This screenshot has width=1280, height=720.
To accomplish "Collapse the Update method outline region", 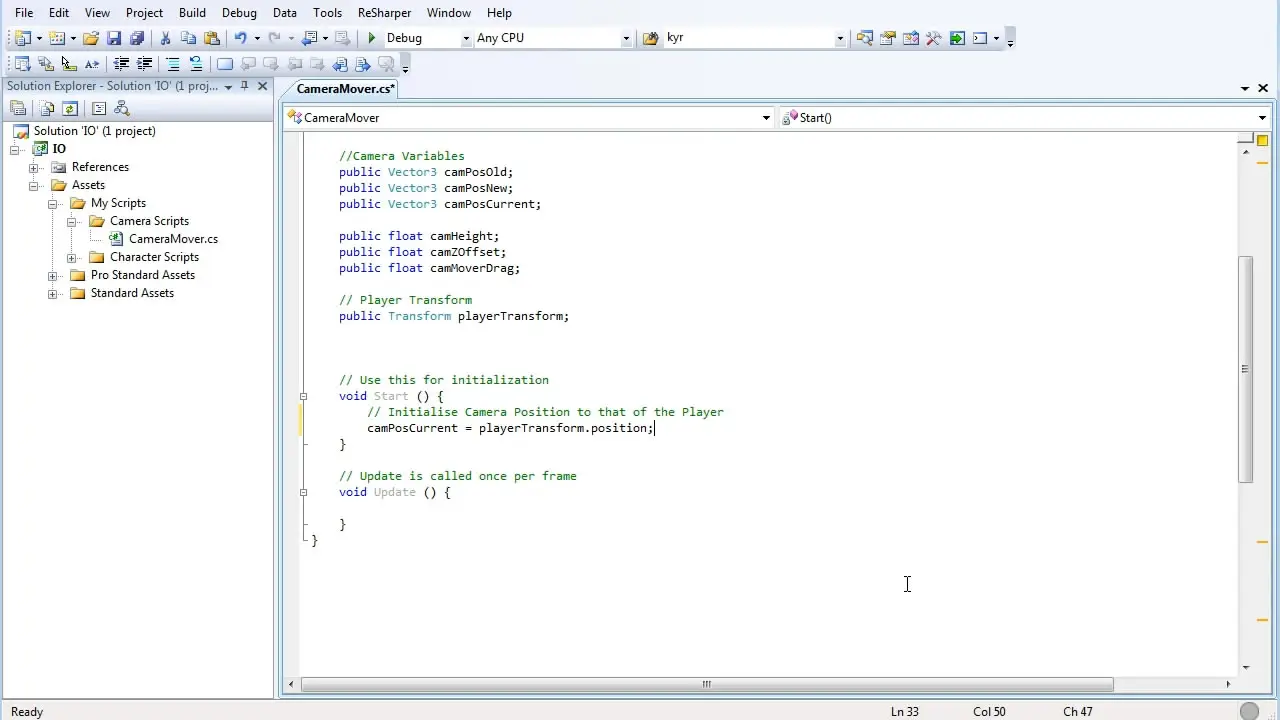I will click(x=304, y=492).
